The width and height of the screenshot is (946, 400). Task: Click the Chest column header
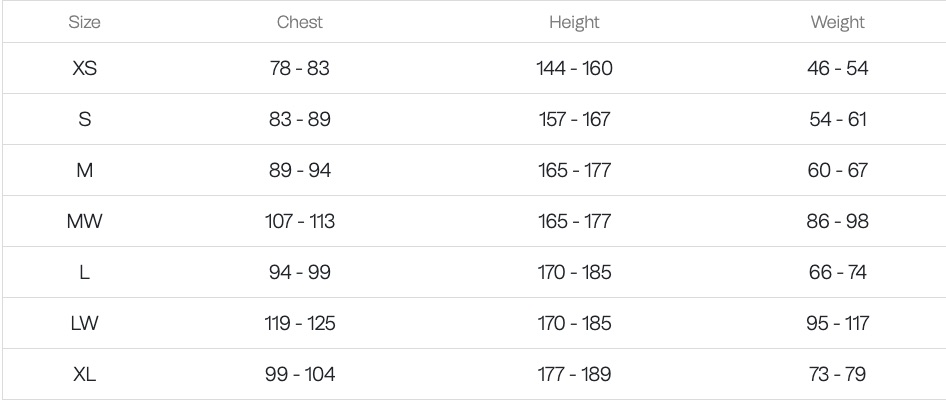(x=299, y=22)
